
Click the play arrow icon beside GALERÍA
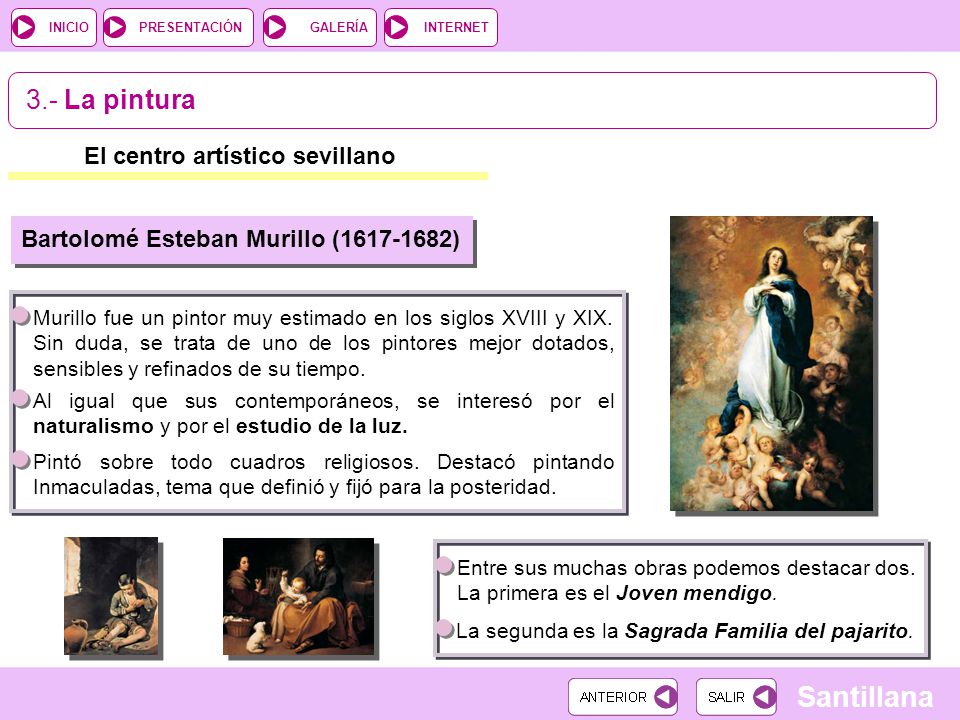276,28
